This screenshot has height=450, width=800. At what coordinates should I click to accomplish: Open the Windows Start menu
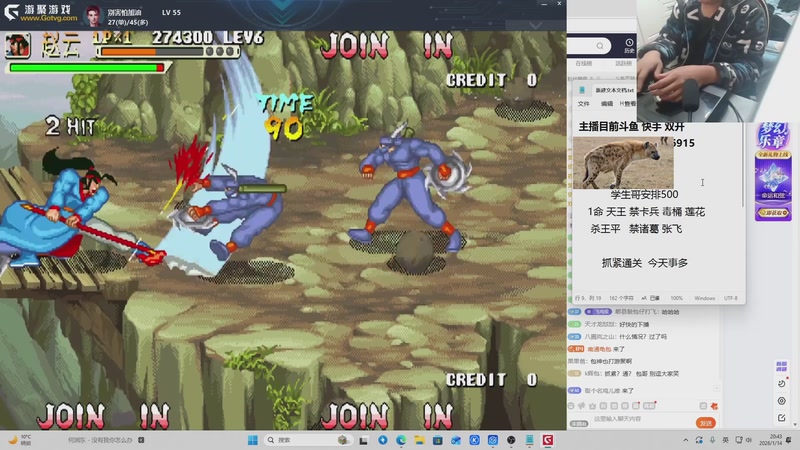[253, 440]
